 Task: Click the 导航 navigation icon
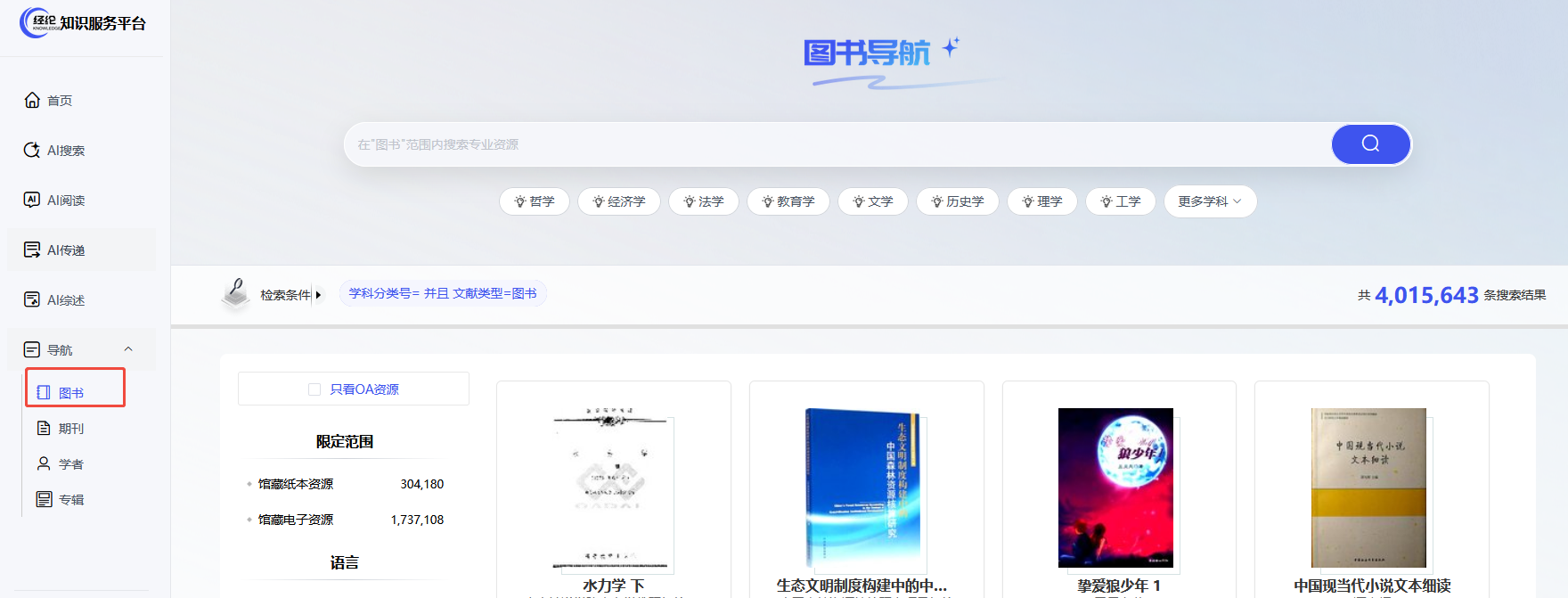tap(32, 349)
